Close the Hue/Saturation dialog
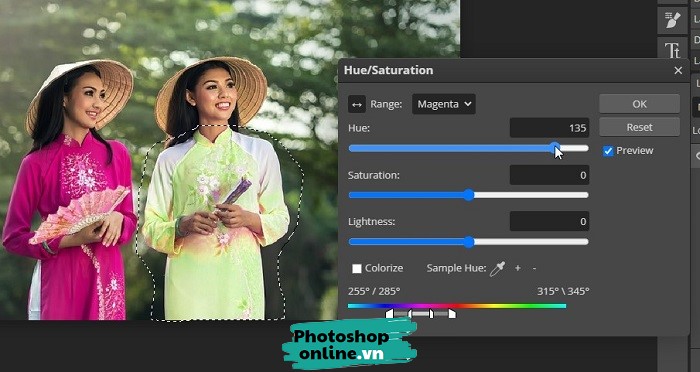This screenshot has height=372, width=700. 678,71
